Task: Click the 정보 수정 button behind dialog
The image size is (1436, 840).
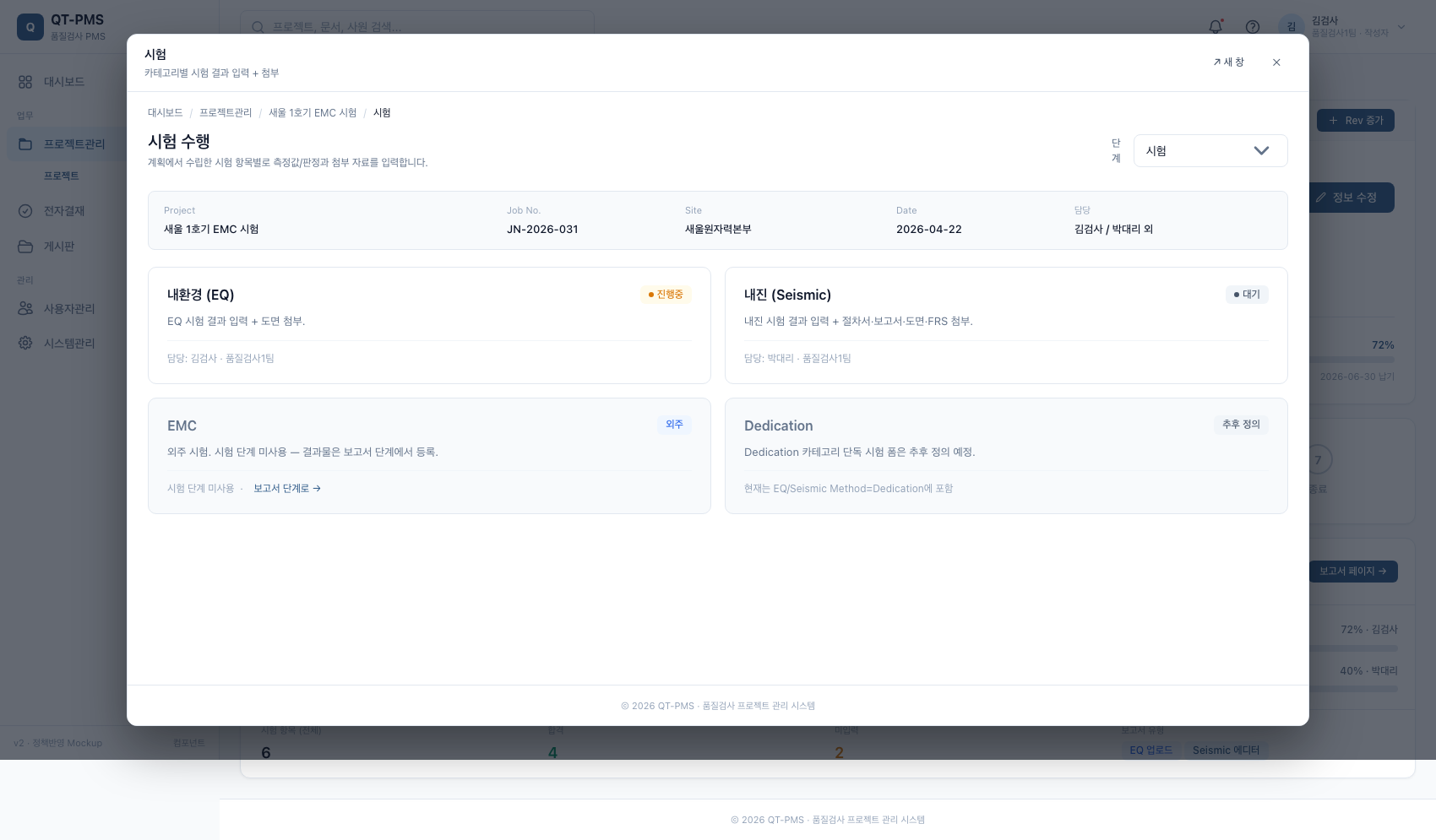Action: click(1350, 198)
